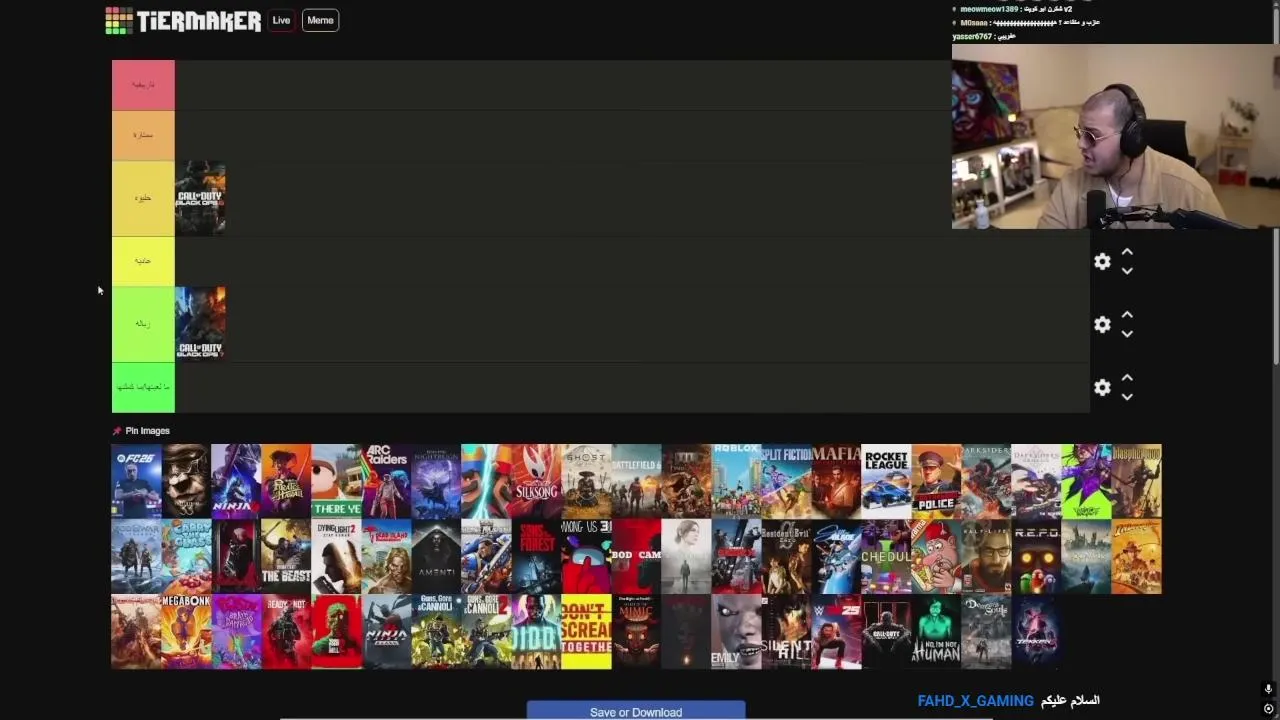Select the Resident Evil Zero cover
1280x720 pixels.
coord(786,556)
